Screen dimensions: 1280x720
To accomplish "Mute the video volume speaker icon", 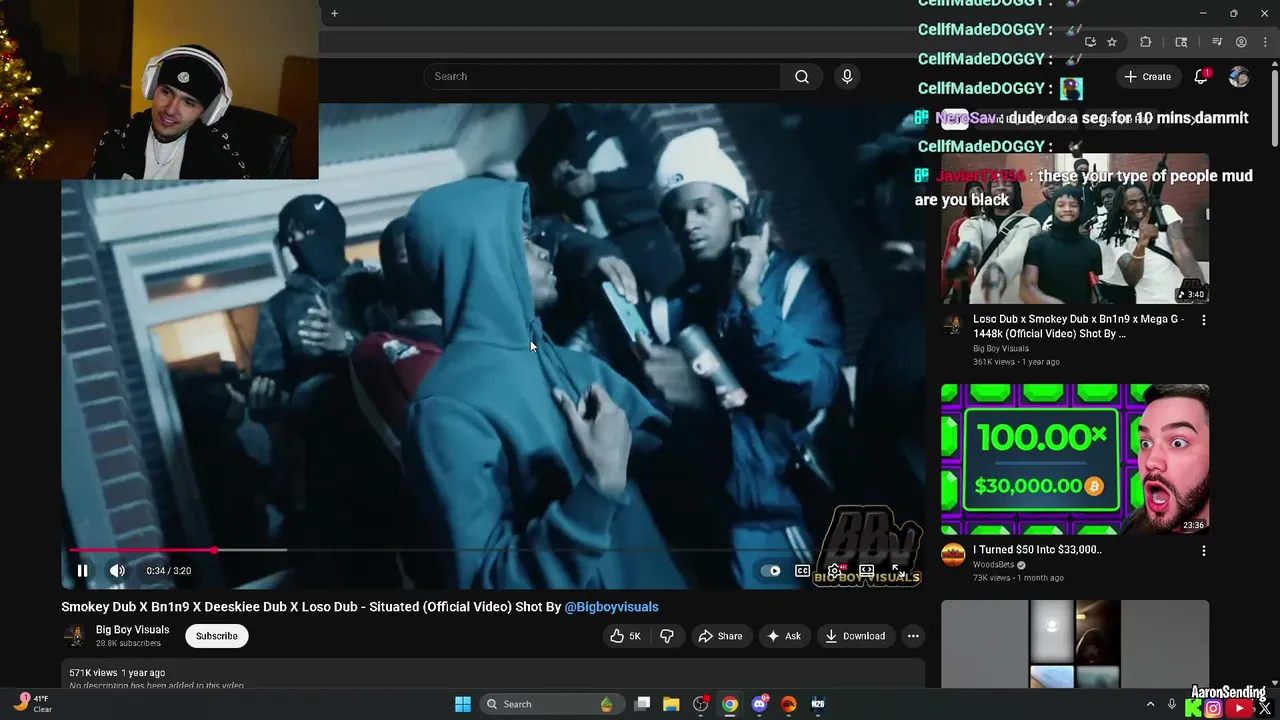I will tap(117, 571).
